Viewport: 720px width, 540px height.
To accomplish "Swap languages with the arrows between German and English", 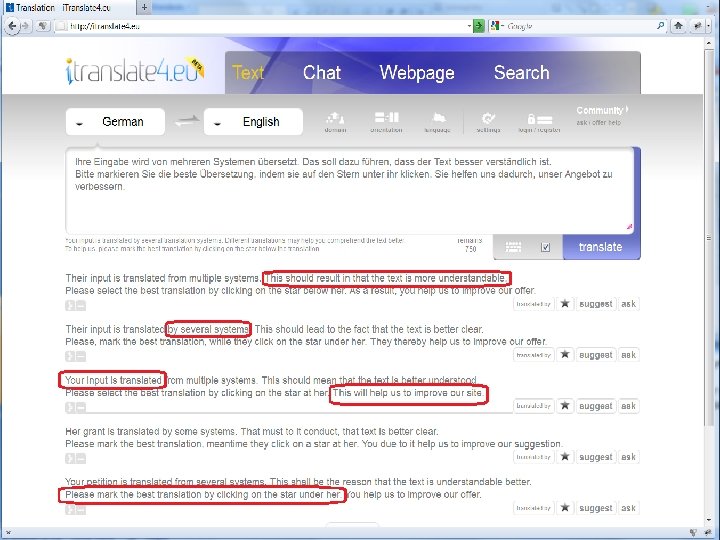I will point(186,122).
